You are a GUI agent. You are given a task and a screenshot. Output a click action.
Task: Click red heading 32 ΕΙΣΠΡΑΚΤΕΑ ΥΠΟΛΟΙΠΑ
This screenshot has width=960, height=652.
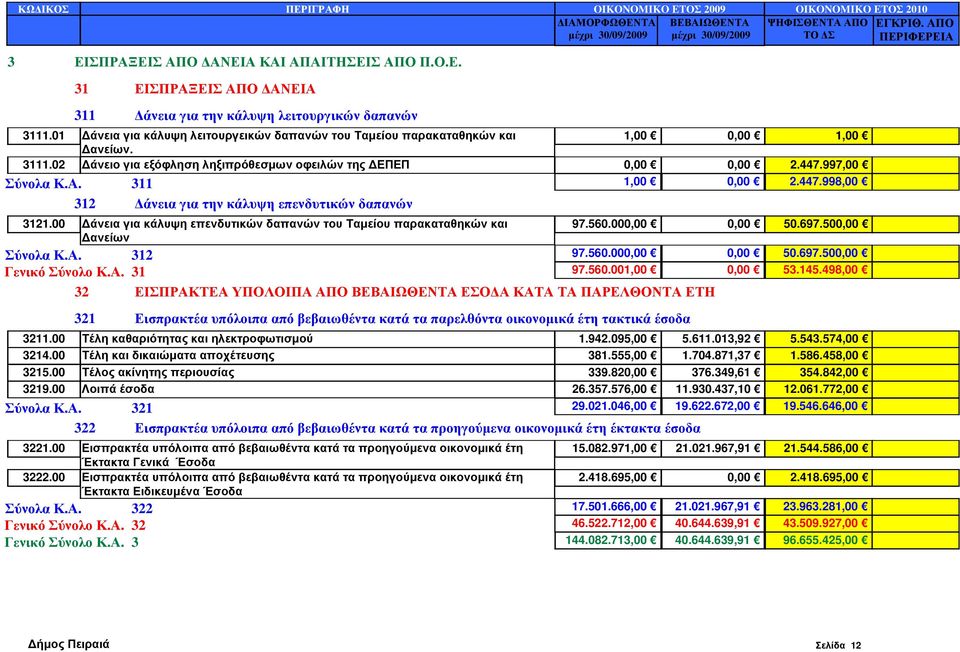pyautogui.click(x=394, y=292)
